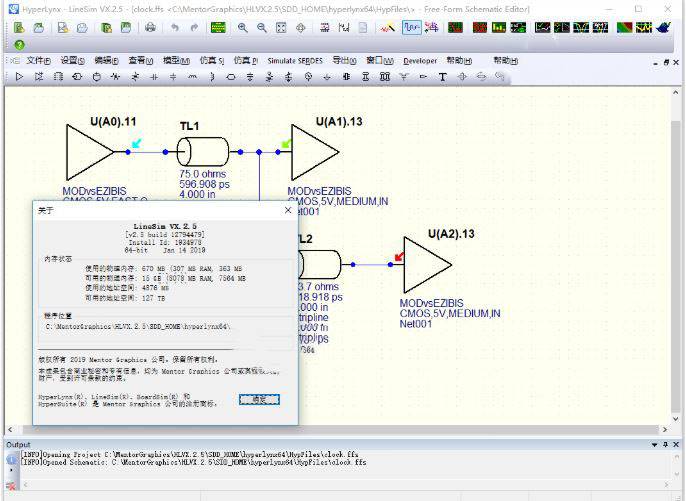Viewport: 686px width, 501px height.
Task: Click the highlighted oscilloscope waveform icon
Action: coord(412,28)
